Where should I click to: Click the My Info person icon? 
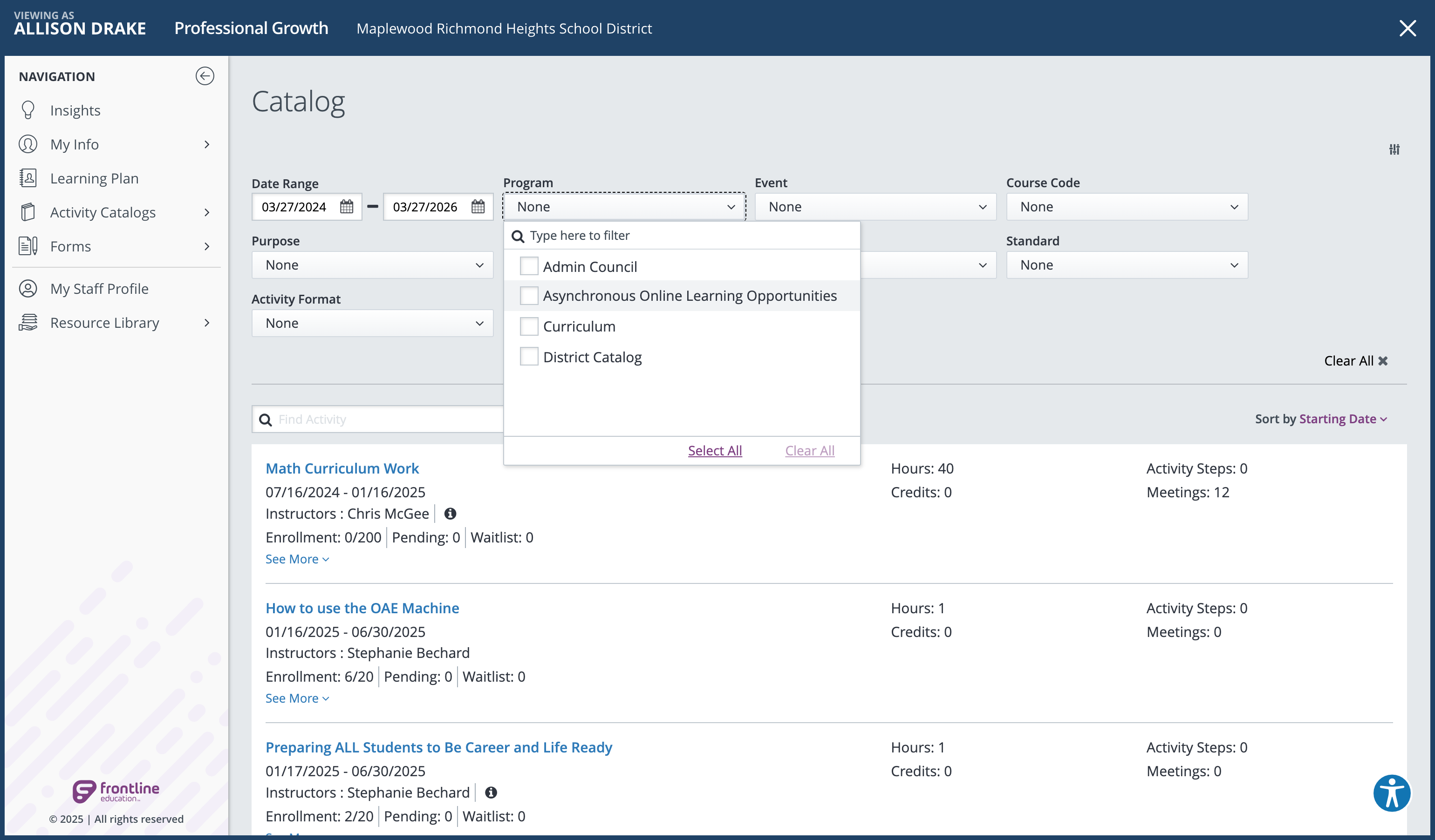pos(28,144)
